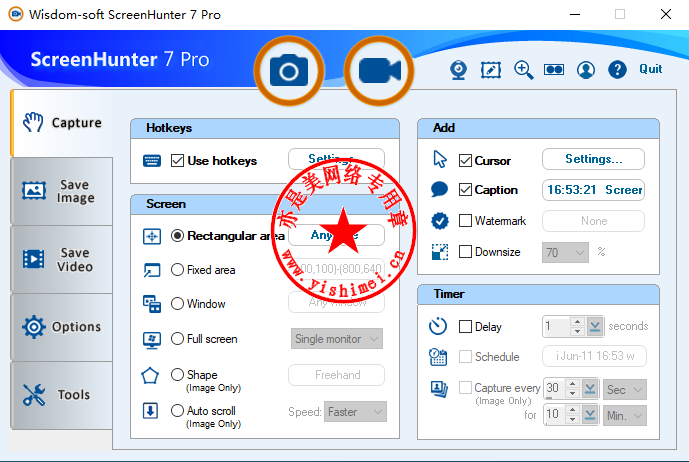Image resolution: width=689 pixels, height=462 pixels.
Task: Click the Rectangular area crosshair icon
Action: point(152,236)
